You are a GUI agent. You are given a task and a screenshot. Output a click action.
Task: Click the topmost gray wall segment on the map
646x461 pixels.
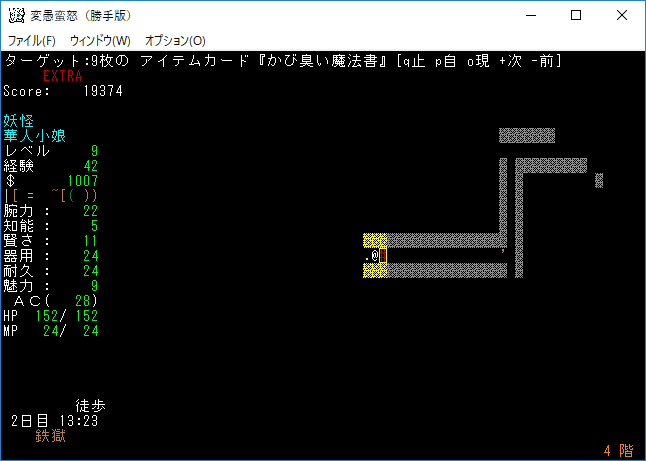tap(526, 135)
